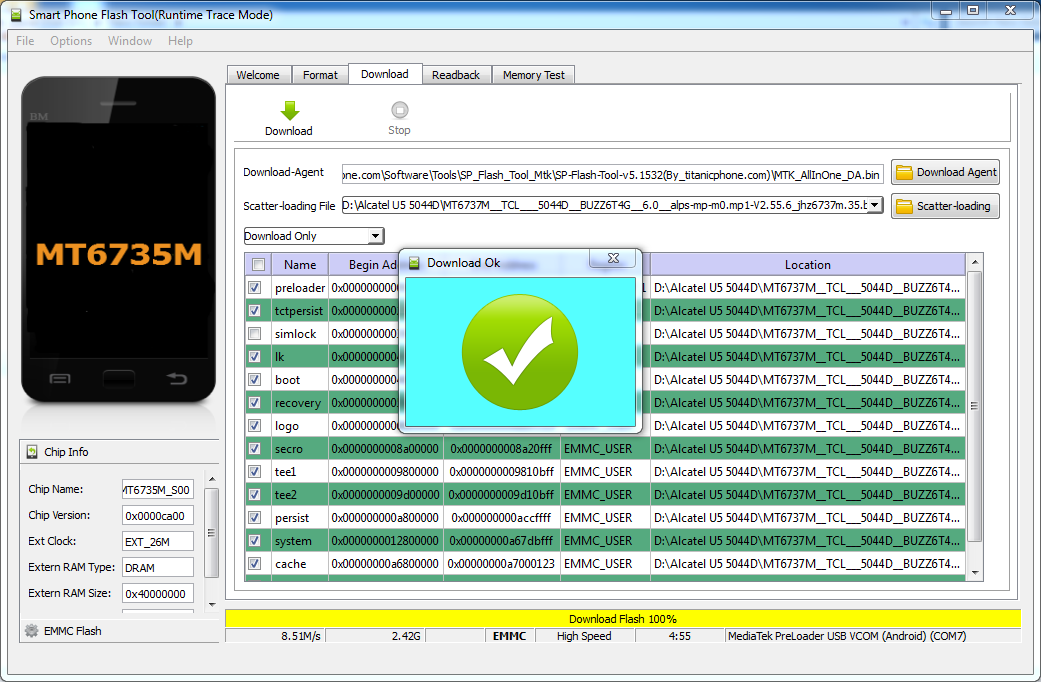
Task: Click the Chip Info scroll up arrow
Action: [212, 479]
